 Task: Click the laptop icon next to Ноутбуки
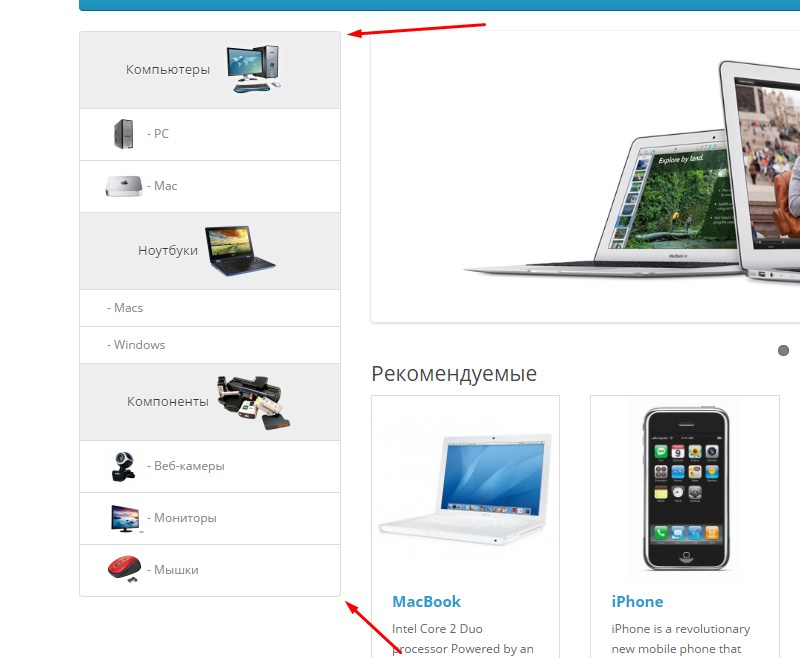pyautogui.click(x=239, y=251)
